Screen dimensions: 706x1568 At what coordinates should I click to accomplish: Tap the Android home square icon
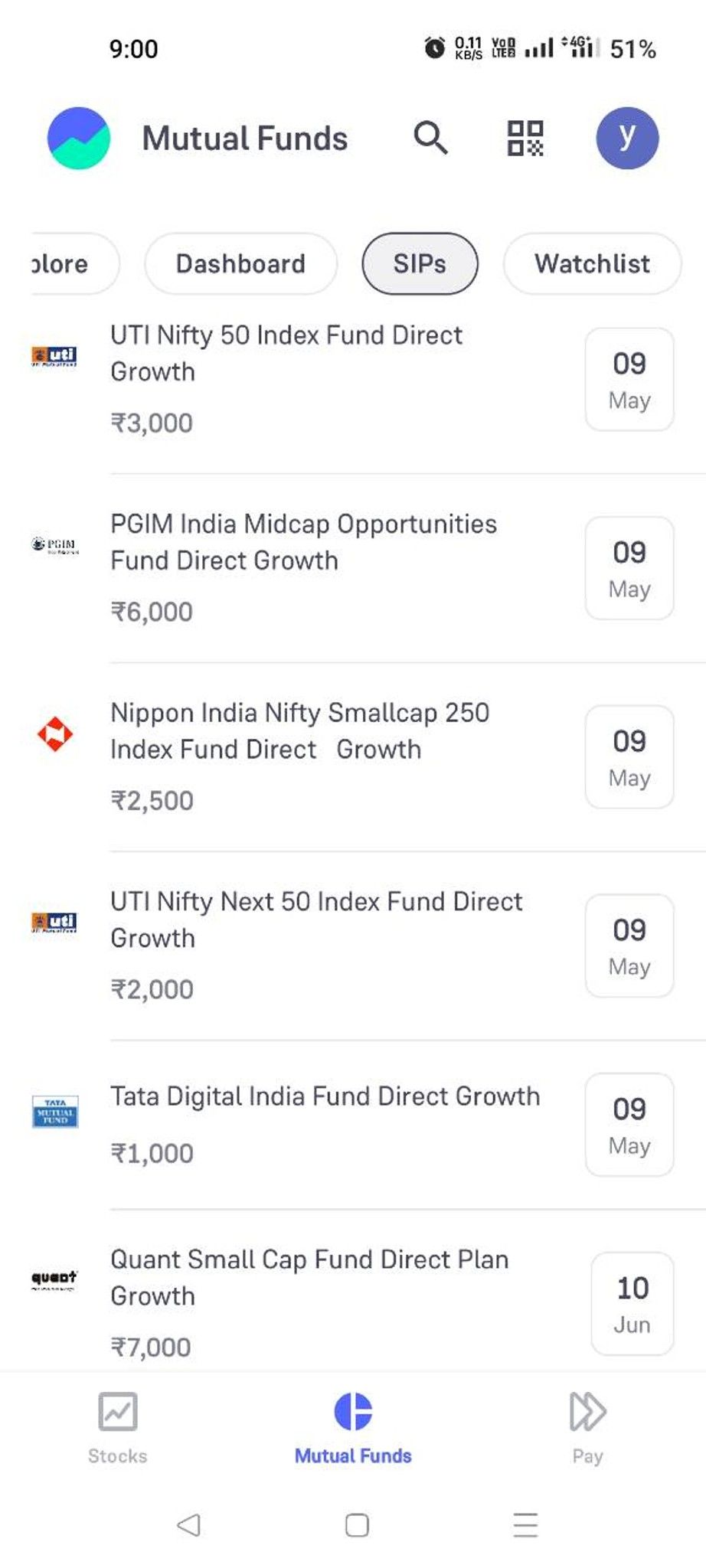[x=357, y=1524]
